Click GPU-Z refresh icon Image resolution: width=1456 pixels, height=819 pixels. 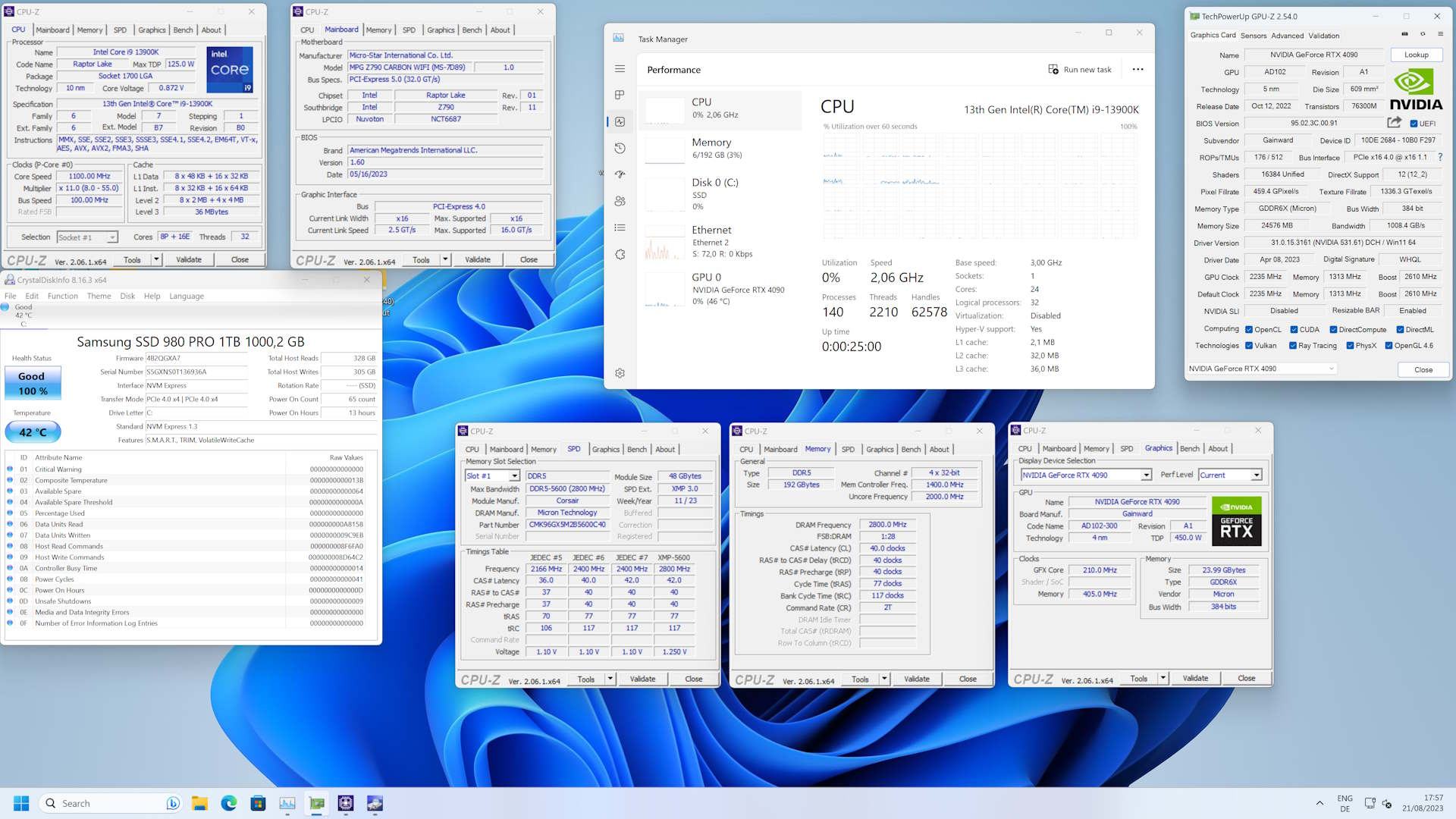coord(1423,34)
